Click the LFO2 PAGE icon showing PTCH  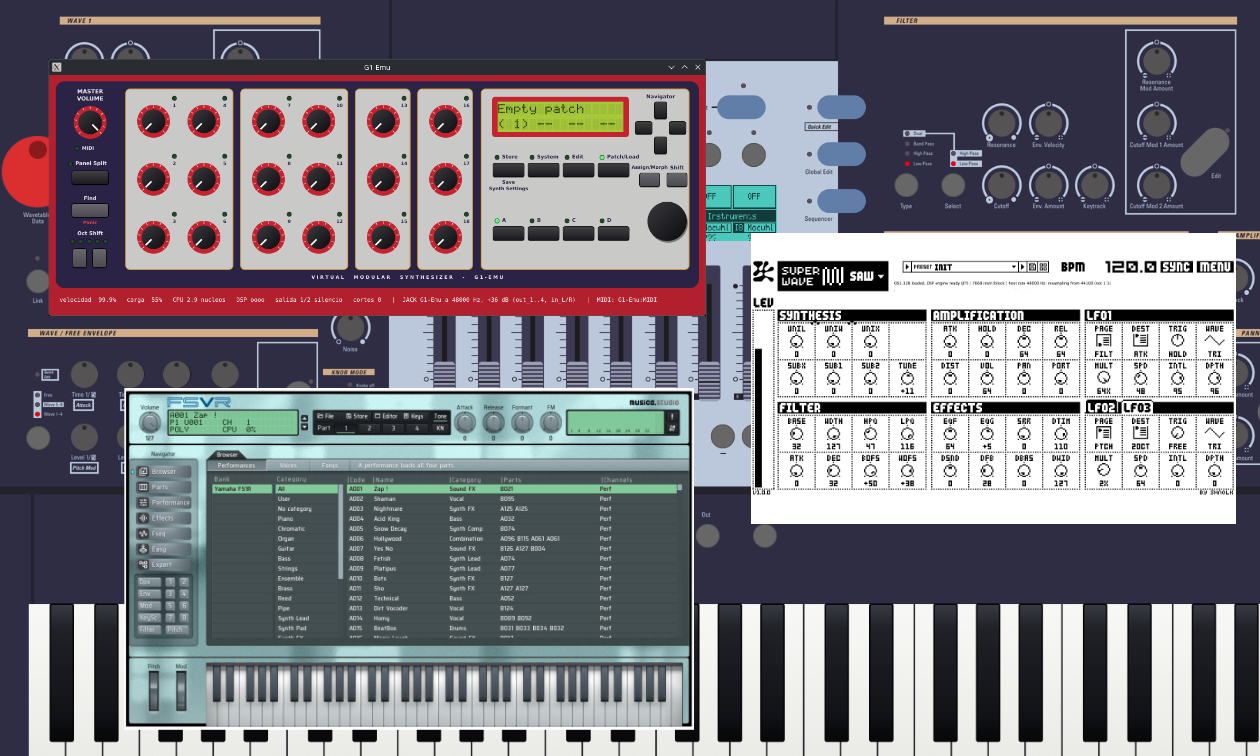pos(1103,434)
